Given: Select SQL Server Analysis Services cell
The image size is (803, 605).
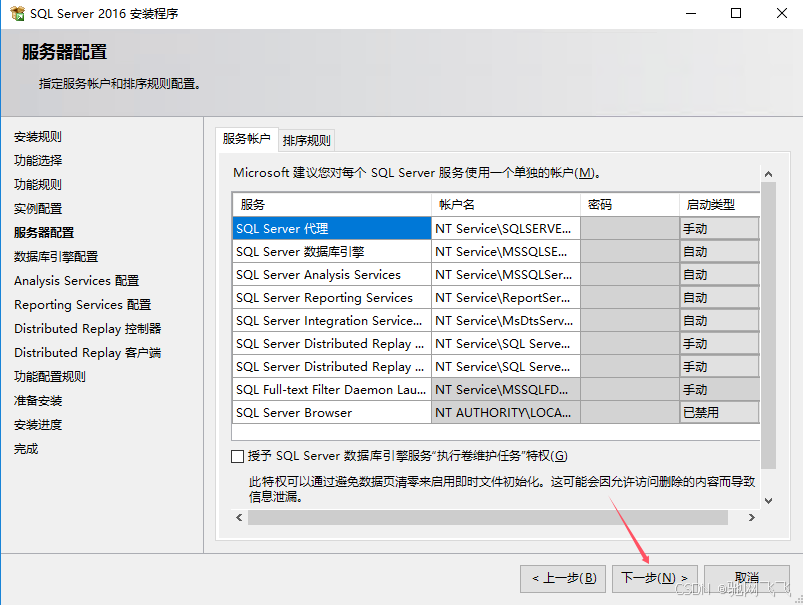Looking at the screenshot, I should pyautogui.click(x=332, y=275).
